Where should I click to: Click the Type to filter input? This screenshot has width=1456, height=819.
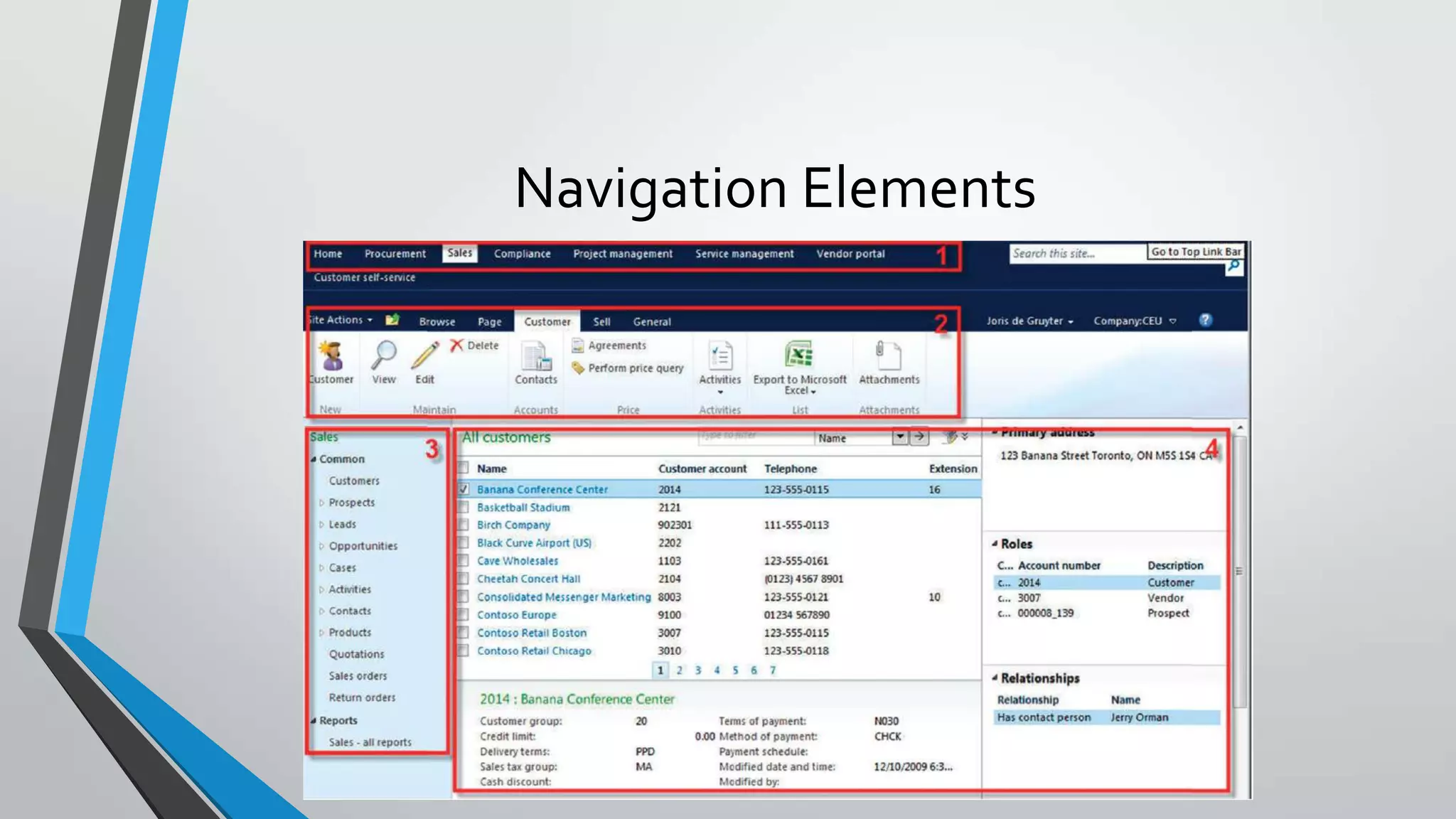(756, 436)
